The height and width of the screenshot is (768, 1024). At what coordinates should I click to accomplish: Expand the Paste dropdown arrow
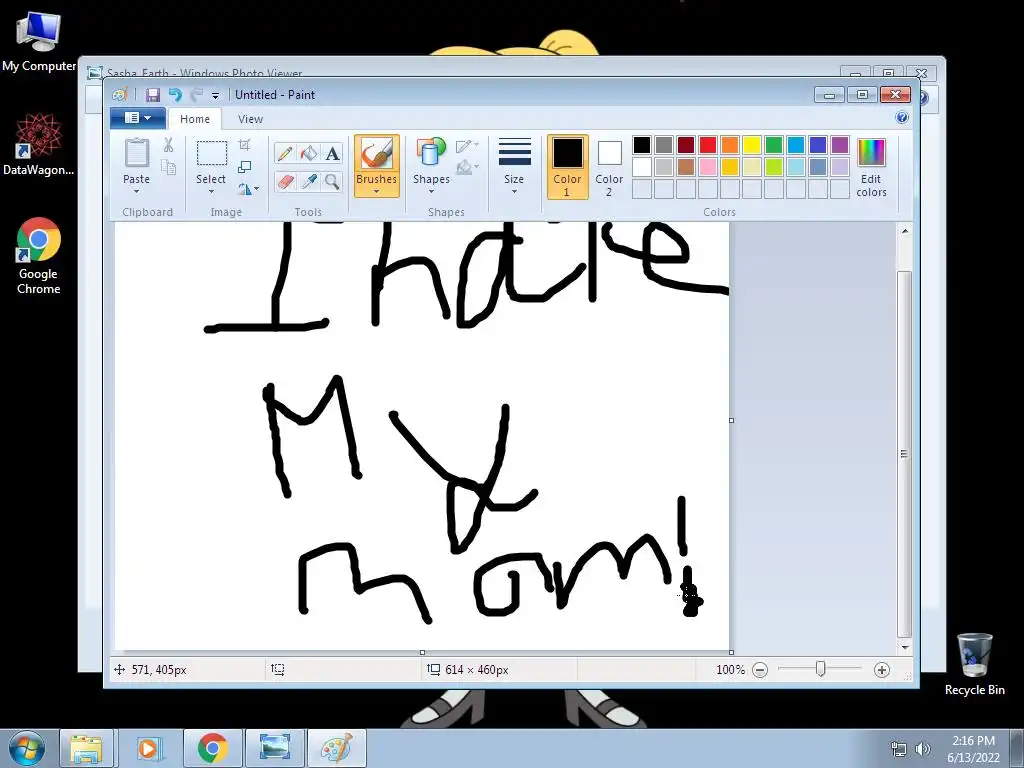coord(136,192)
